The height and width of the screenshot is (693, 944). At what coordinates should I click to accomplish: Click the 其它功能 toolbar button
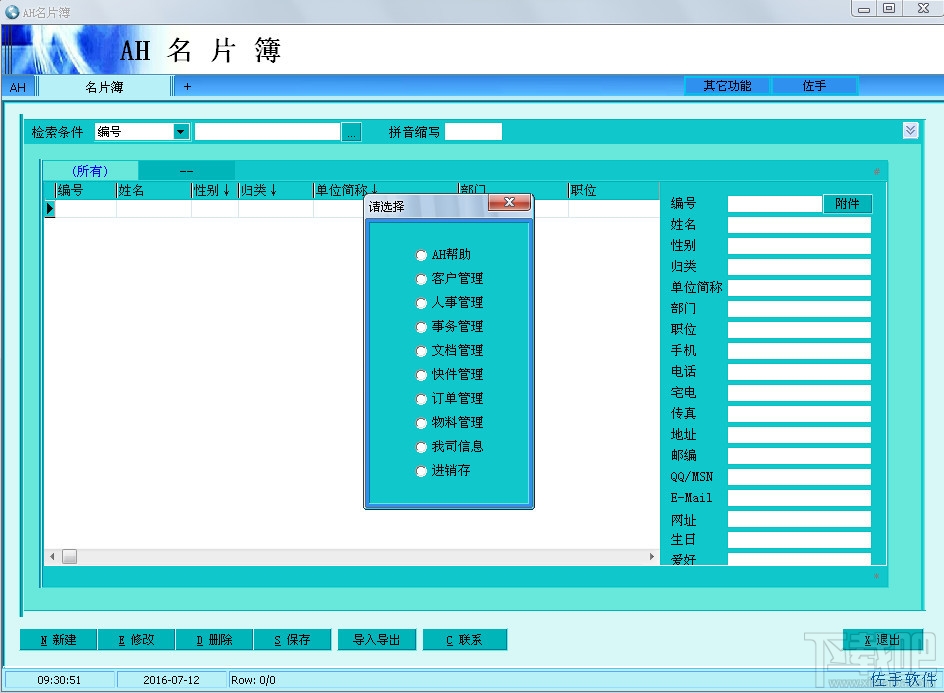pyautogui.click(x=727, y=85)
